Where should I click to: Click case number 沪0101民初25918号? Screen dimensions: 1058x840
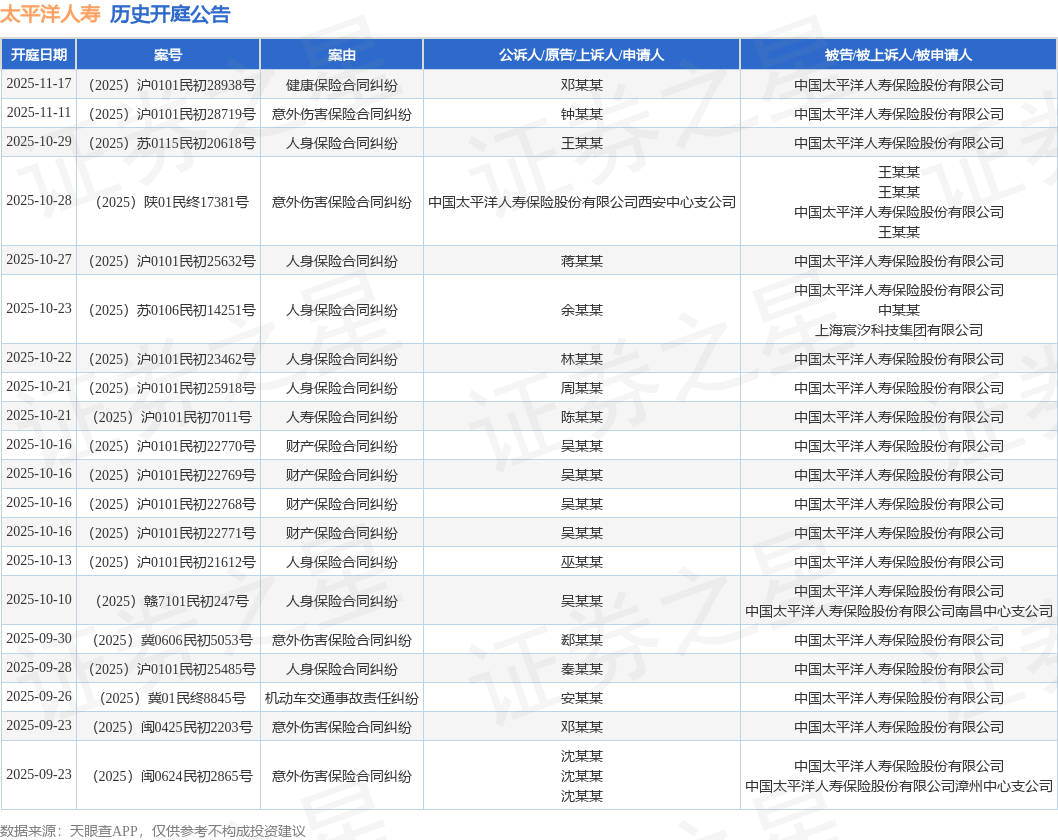(x=172, y=388)
